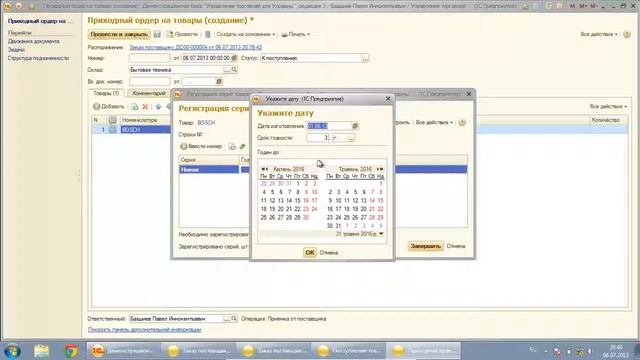Open help icon at document top right
640x360 pixels.
627,34
